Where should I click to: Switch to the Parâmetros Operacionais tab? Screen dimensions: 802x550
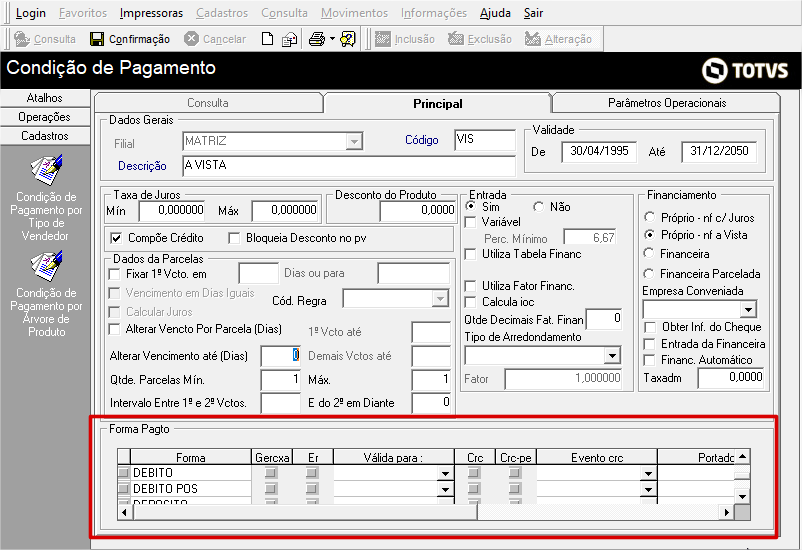(666, 103)
